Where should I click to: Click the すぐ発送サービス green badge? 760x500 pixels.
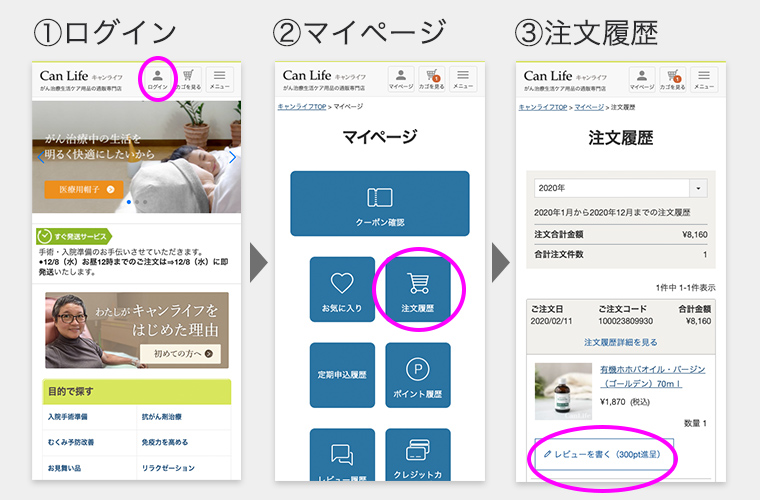(74, 236)
